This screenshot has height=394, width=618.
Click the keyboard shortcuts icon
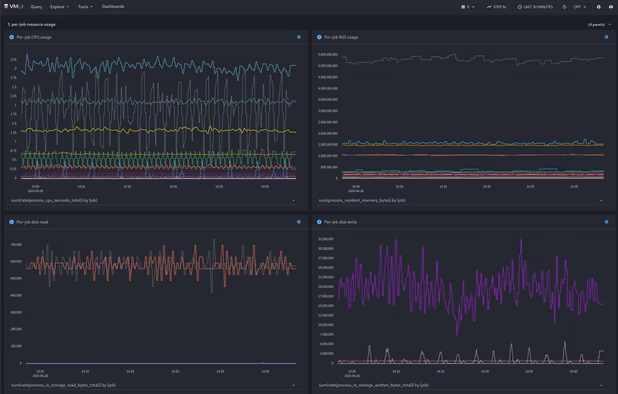tap(611, 7)
